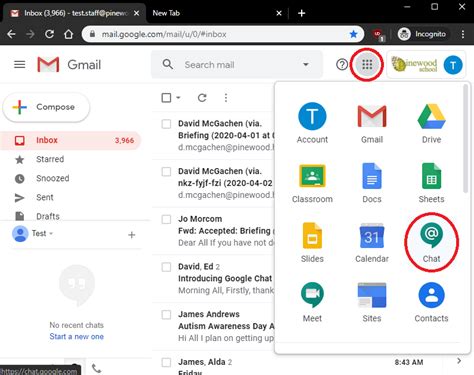
Task: Open Gmail support help icon
Action: coord(342,64)
